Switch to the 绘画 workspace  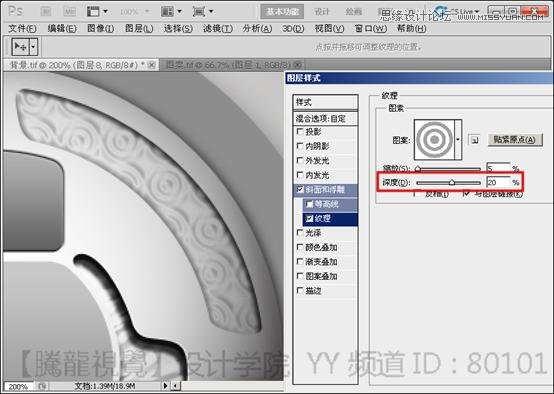tap(353, 12)
